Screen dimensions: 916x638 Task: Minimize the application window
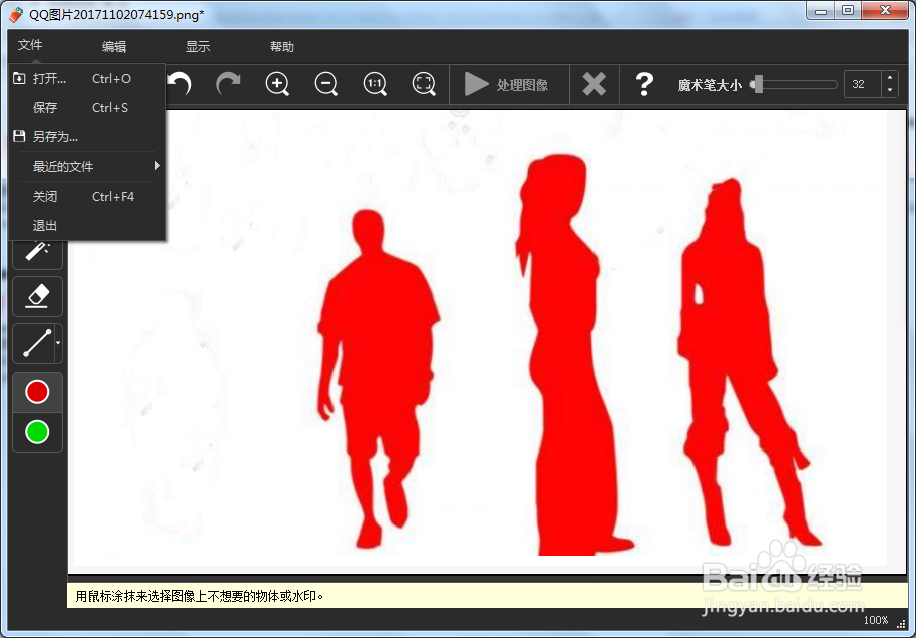pyautogui.click(x=821, y=12)
